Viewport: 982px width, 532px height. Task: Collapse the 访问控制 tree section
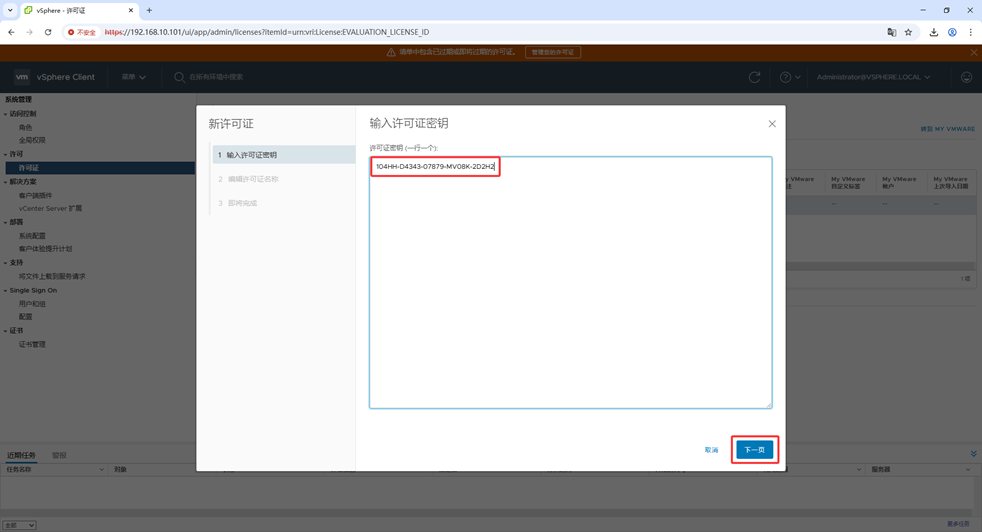coord(5,114)
